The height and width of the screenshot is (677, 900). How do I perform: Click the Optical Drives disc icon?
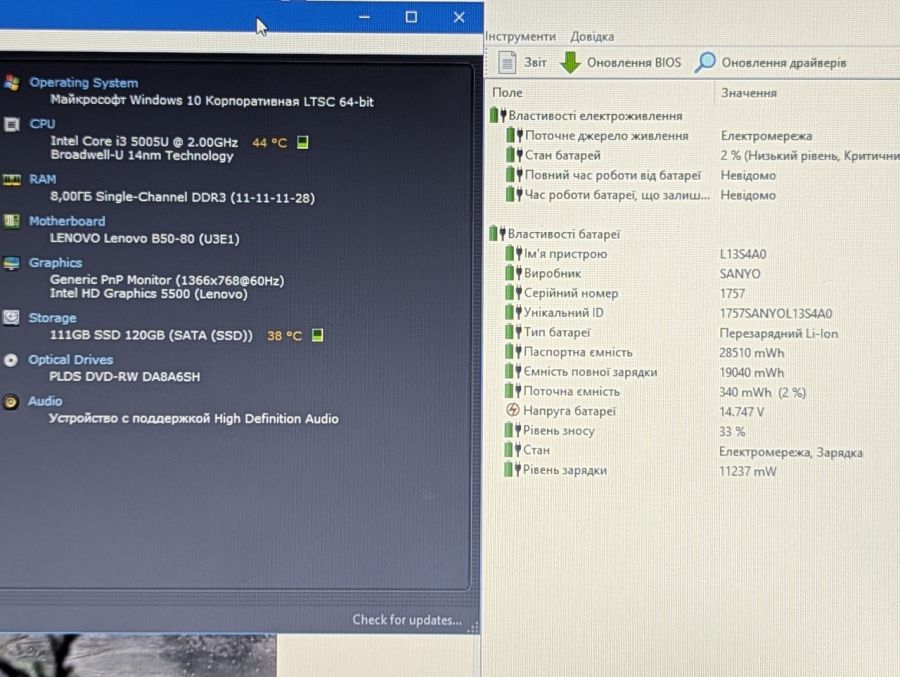point(11,360)
